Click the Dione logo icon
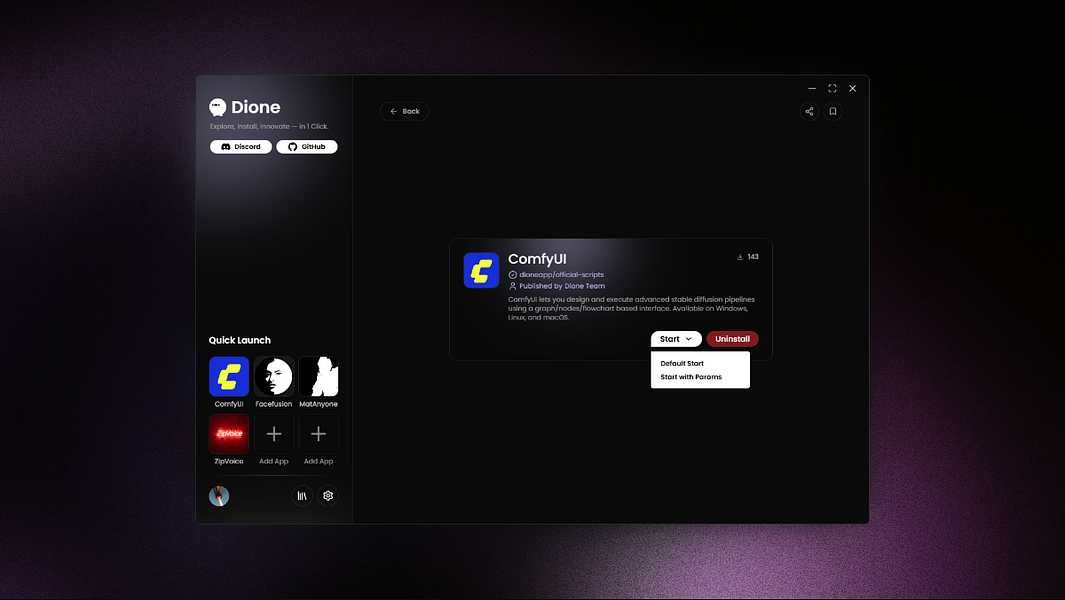 217,107
